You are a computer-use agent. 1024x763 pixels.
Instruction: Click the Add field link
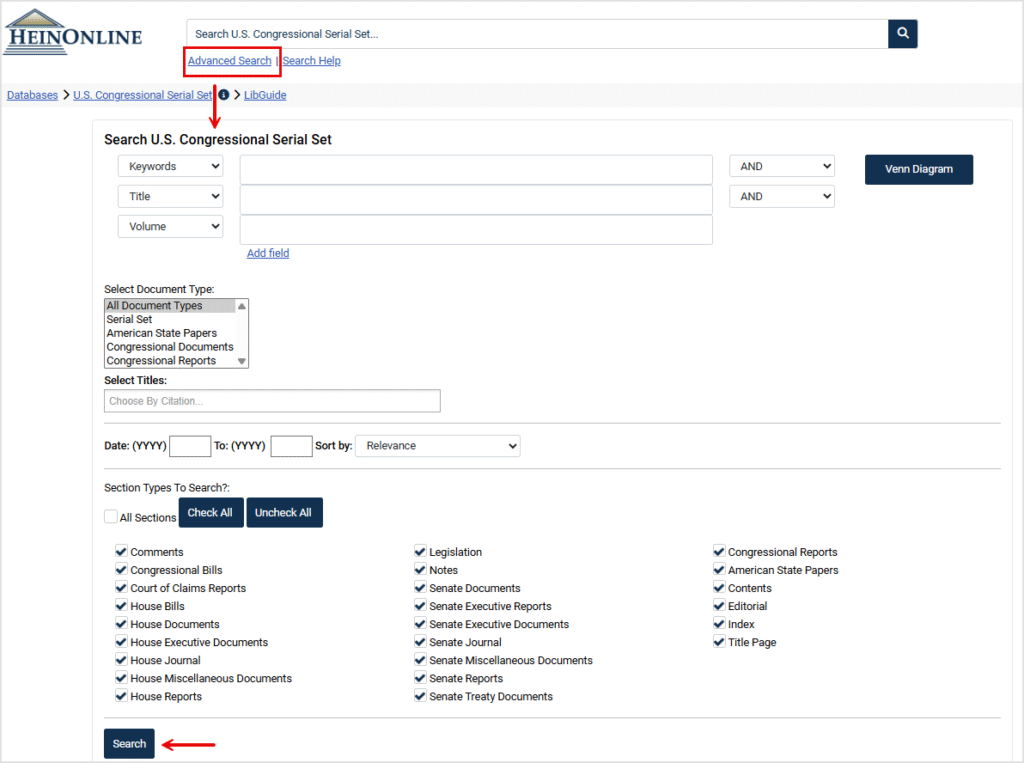click(268, 253)
